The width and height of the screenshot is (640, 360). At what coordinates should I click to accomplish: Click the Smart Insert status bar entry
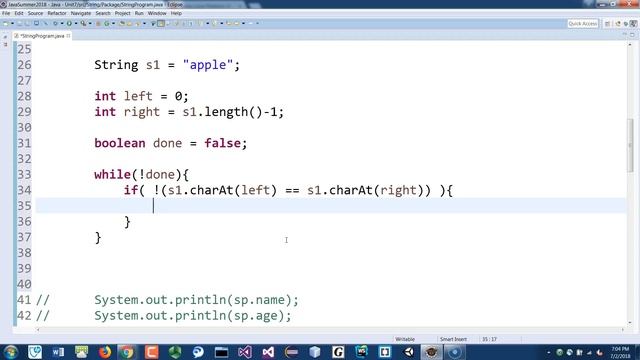pos(453,339)
